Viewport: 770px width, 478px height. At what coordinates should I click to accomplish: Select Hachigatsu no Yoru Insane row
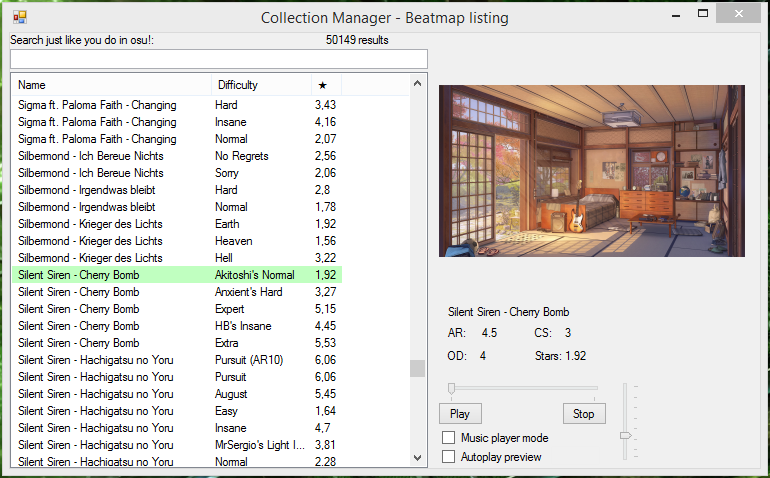[177, 428]
